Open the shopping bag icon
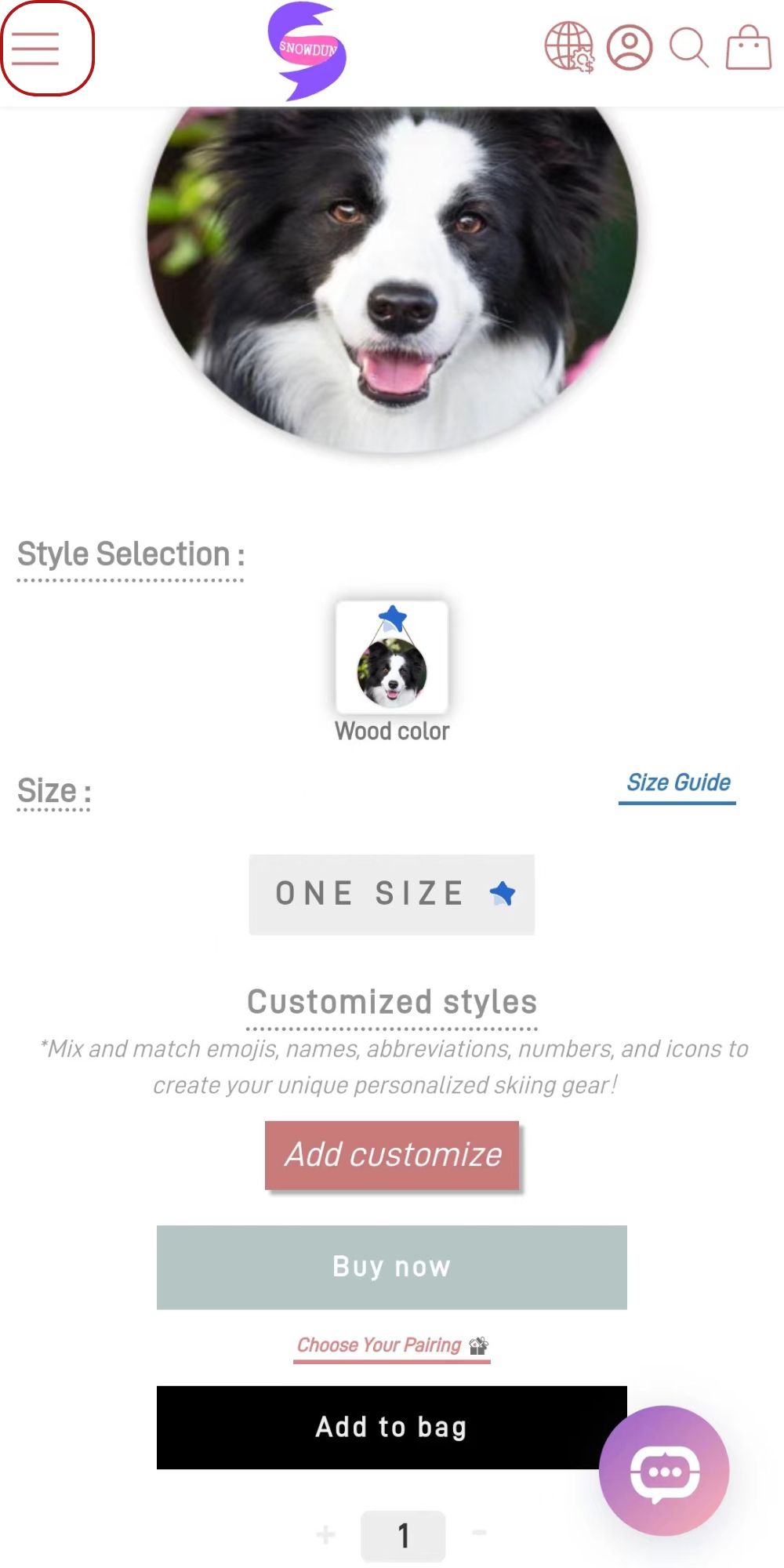 pos(749,48)
